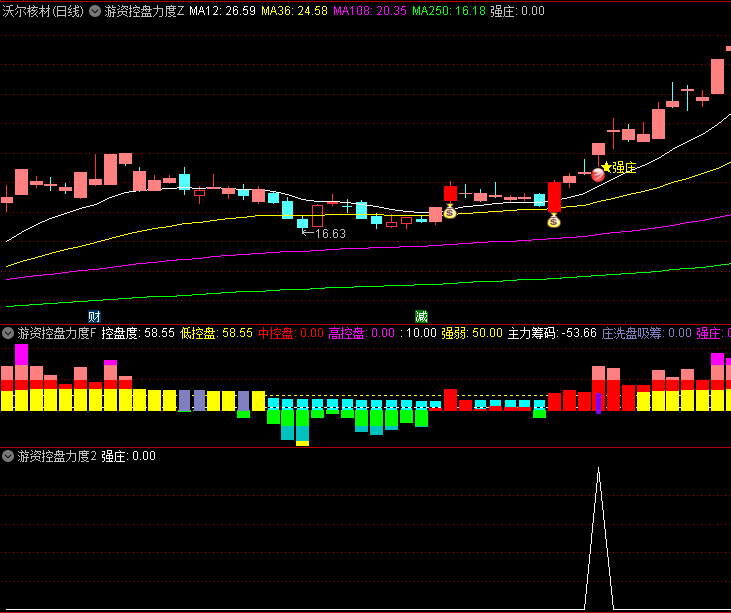731x613 pixels.
Task: Click the purple bar in the control panel
Action: coord(599,403)
